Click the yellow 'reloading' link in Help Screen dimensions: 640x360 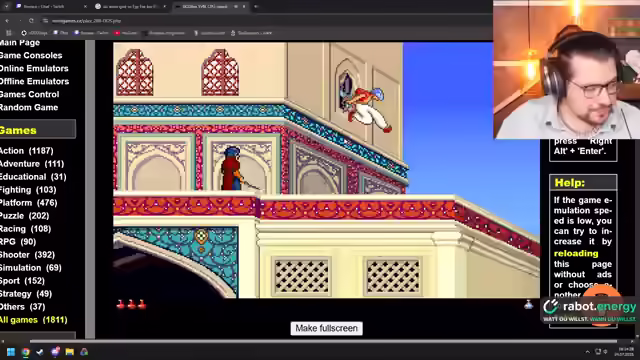click(576, 253)
